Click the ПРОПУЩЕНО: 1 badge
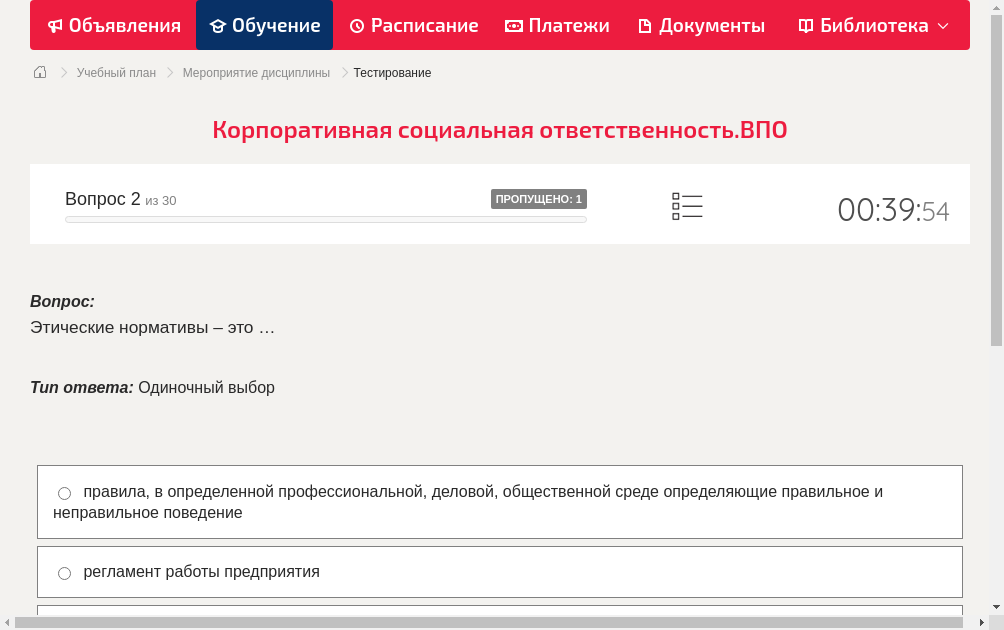This screenshot has width=1004, height=630. [x=539, y=198]
